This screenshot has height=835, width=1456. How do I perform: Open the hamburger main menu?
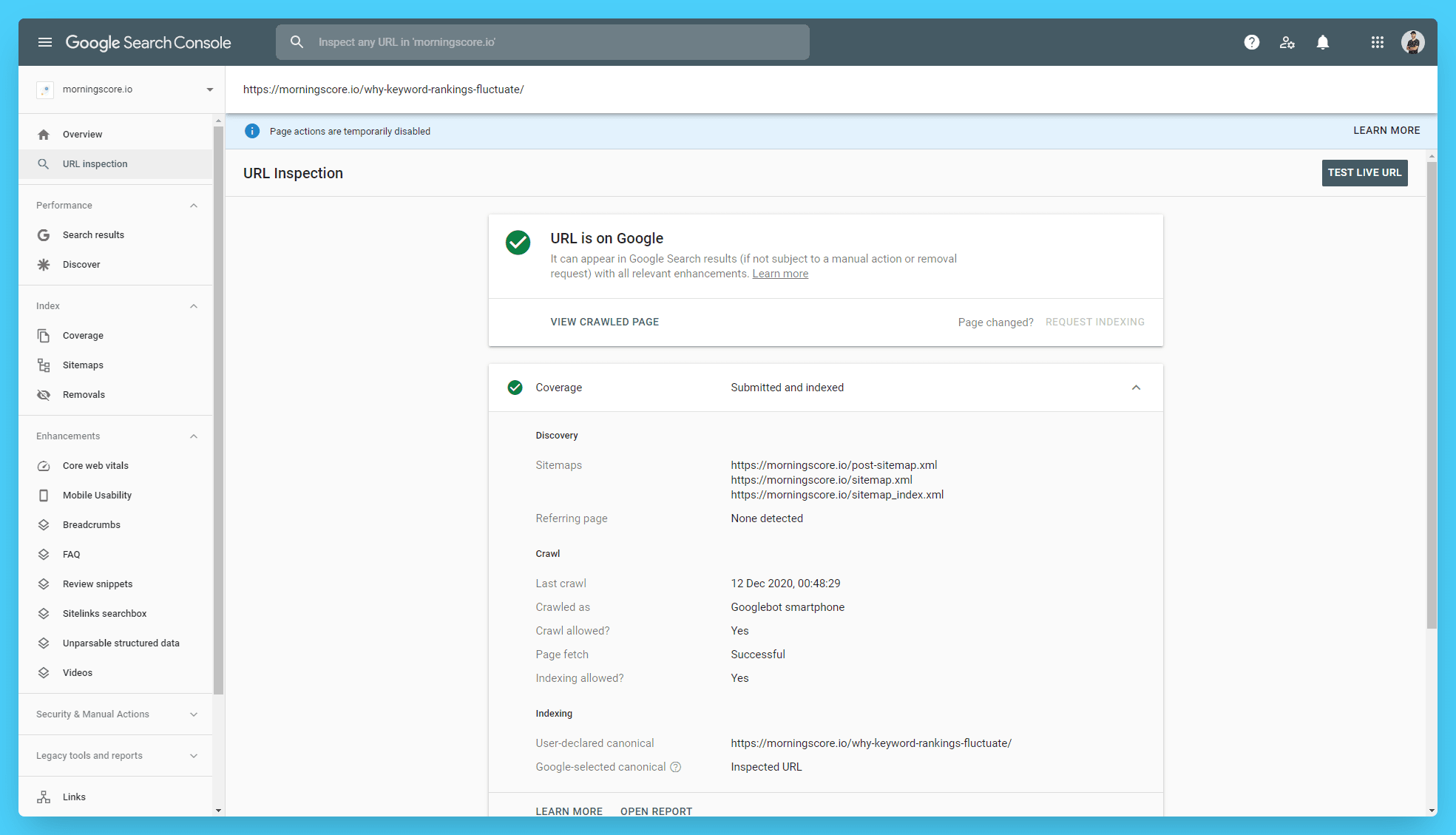click(x=45, y=42)
